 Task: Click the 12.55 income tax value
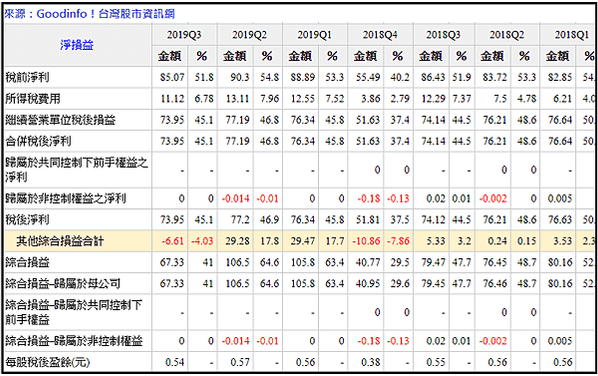[x=303, y=99]
